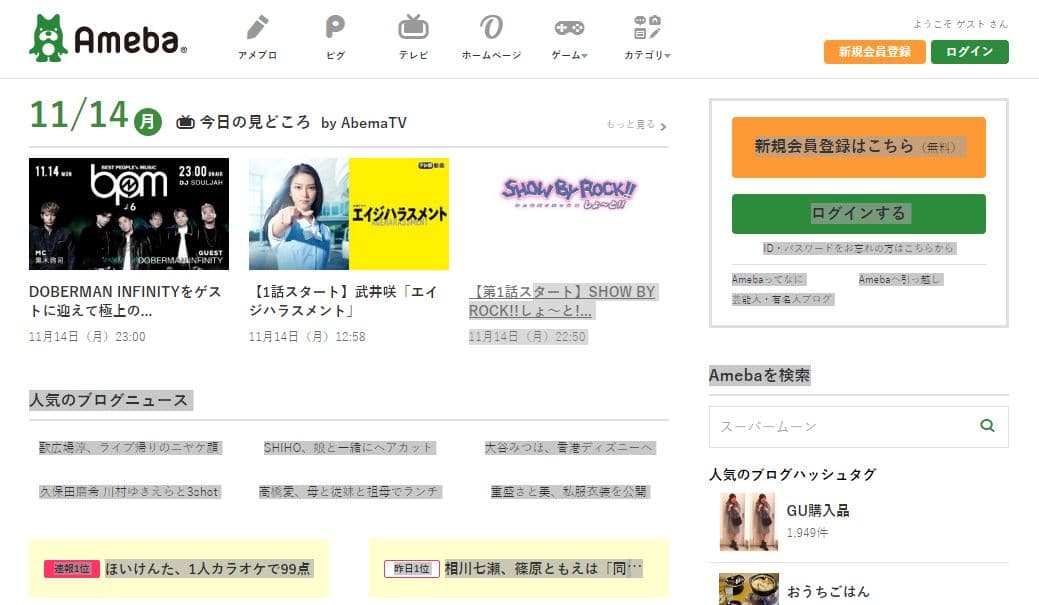
Task: Open エイジハラスメント thumbnail
Action: pyautogui.click(x=349, y=213)
